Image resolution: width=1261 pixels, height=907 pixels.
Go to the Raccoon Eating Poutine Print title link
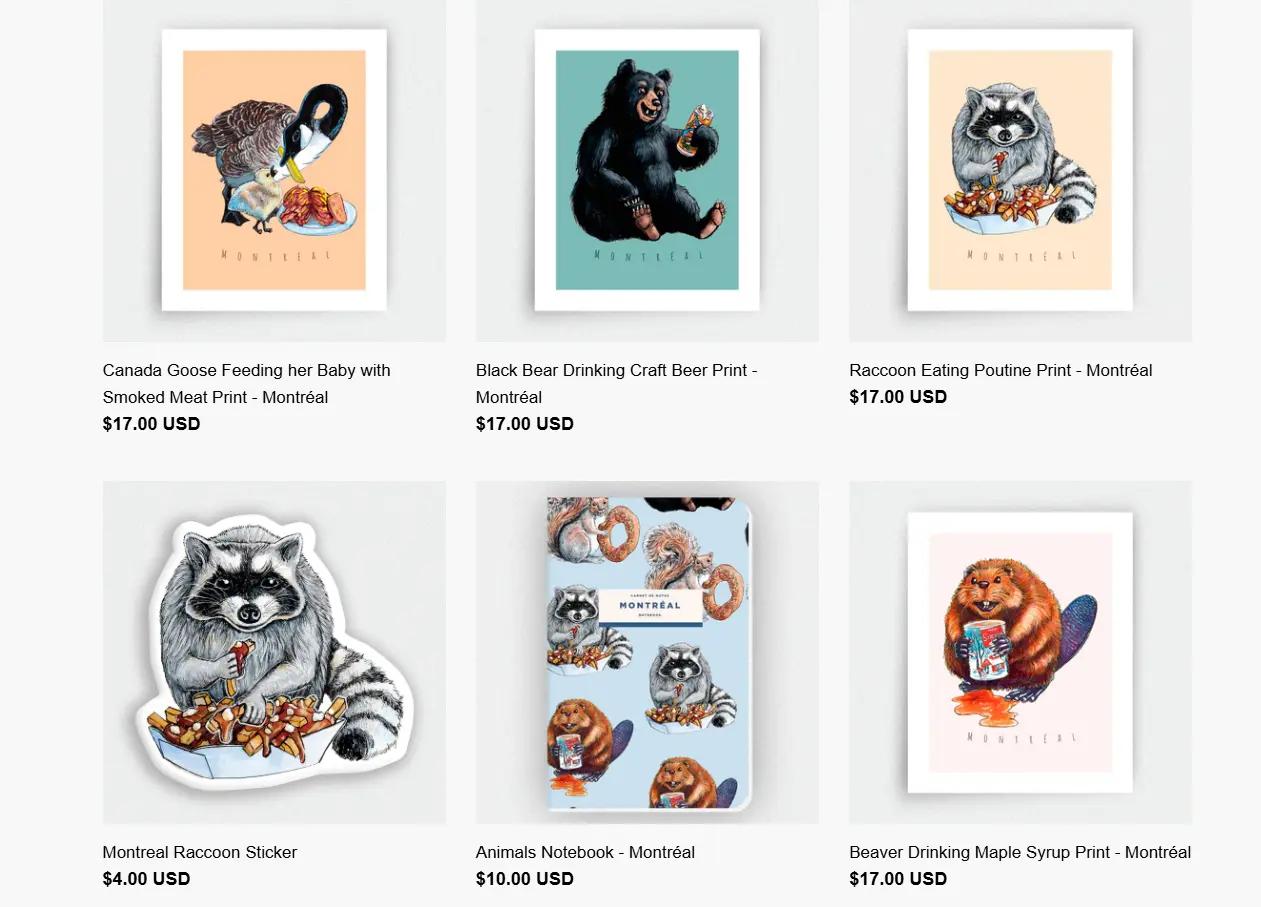[1000, 370]
